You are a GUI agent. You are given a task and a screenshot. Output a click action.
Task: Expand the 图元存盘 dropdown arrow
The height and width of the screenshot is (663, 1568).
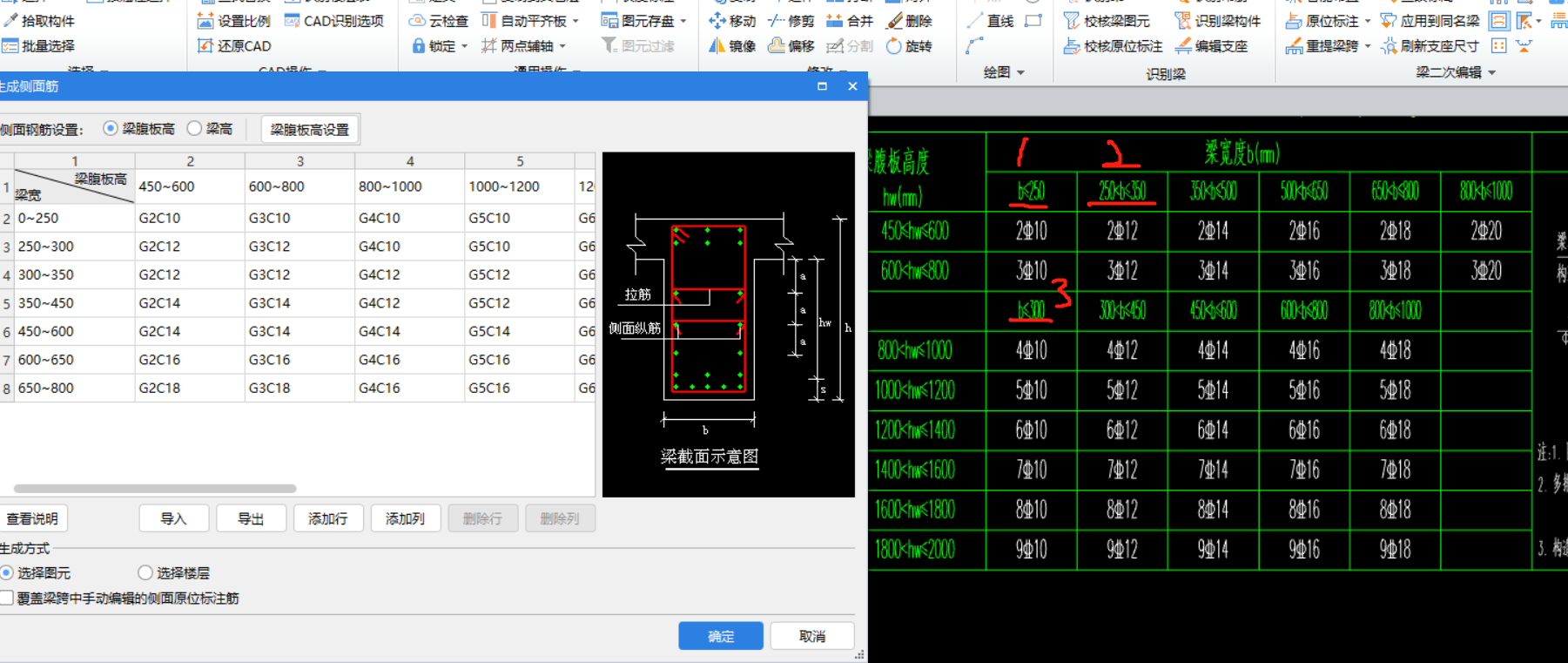pyautogui.click(x=683, y=21)
